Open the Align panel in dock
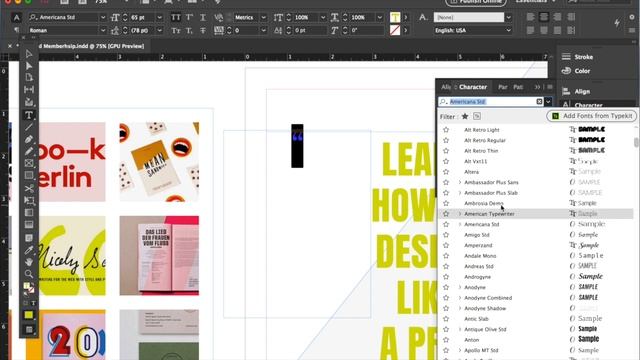This screenshot has height=360, width=640. pos(576,91)
